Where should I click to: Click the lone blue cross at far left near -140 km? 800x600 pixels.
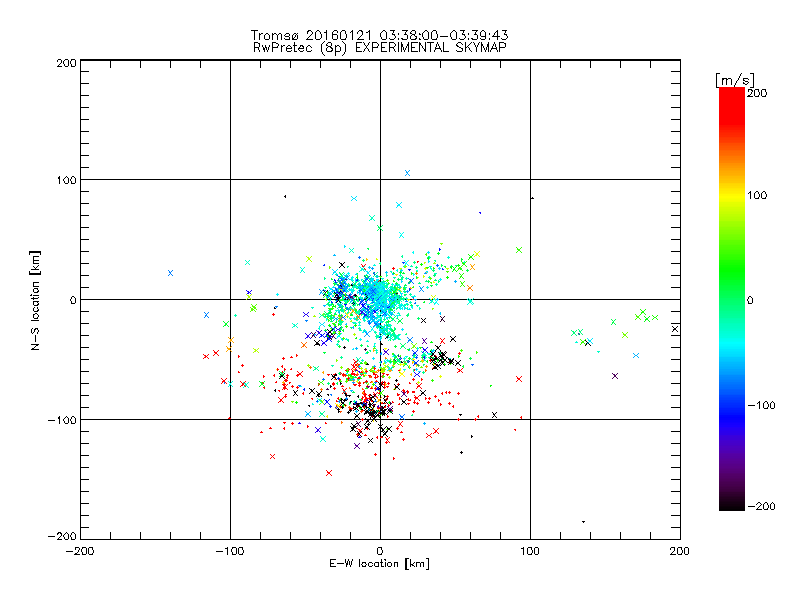(x=170, y=273)
